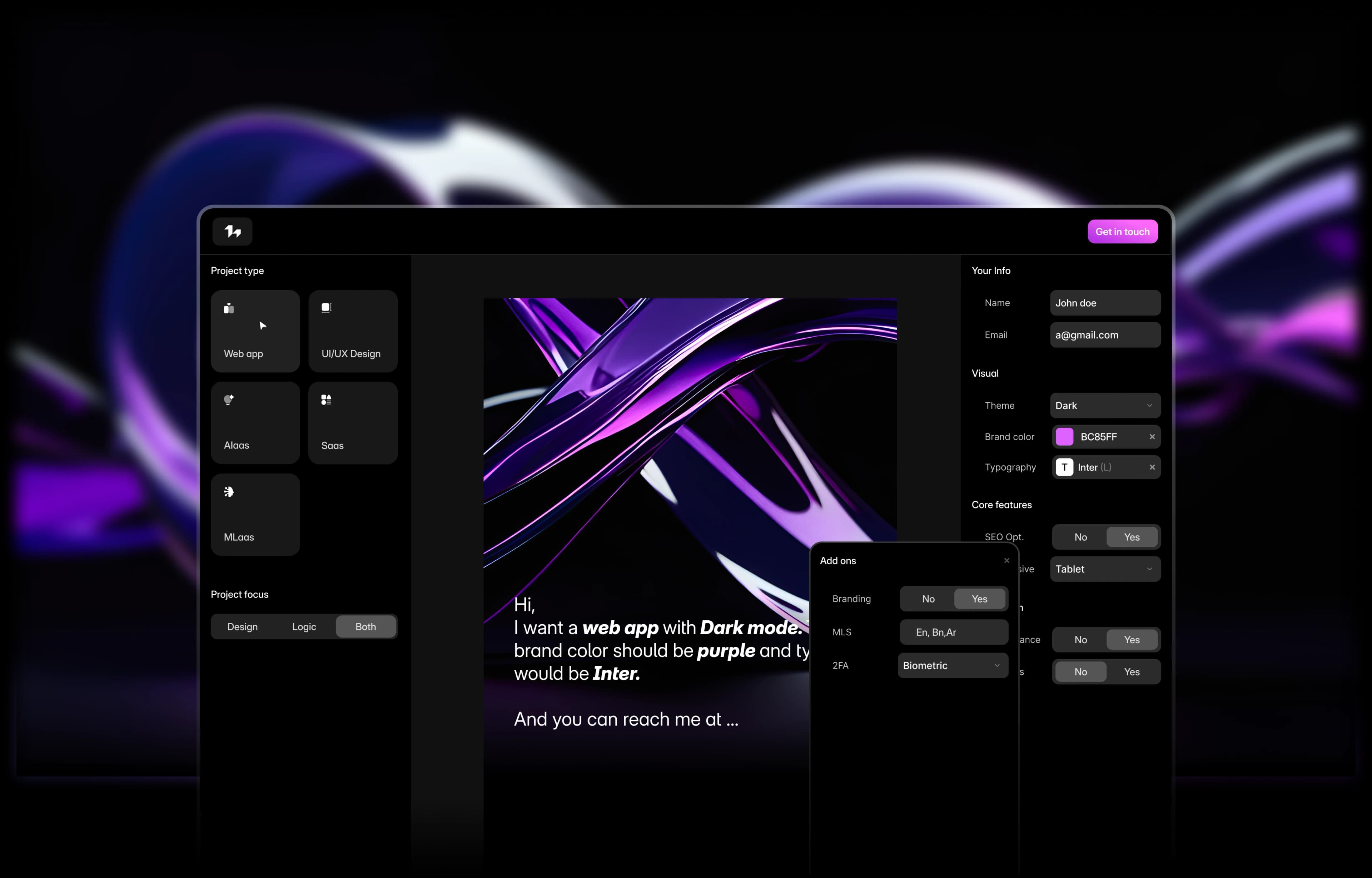The width and height of the screenshot is (1372, 878).
Task: Set SEO Opt. toggle to No
Action: (x=1080, y=537)
